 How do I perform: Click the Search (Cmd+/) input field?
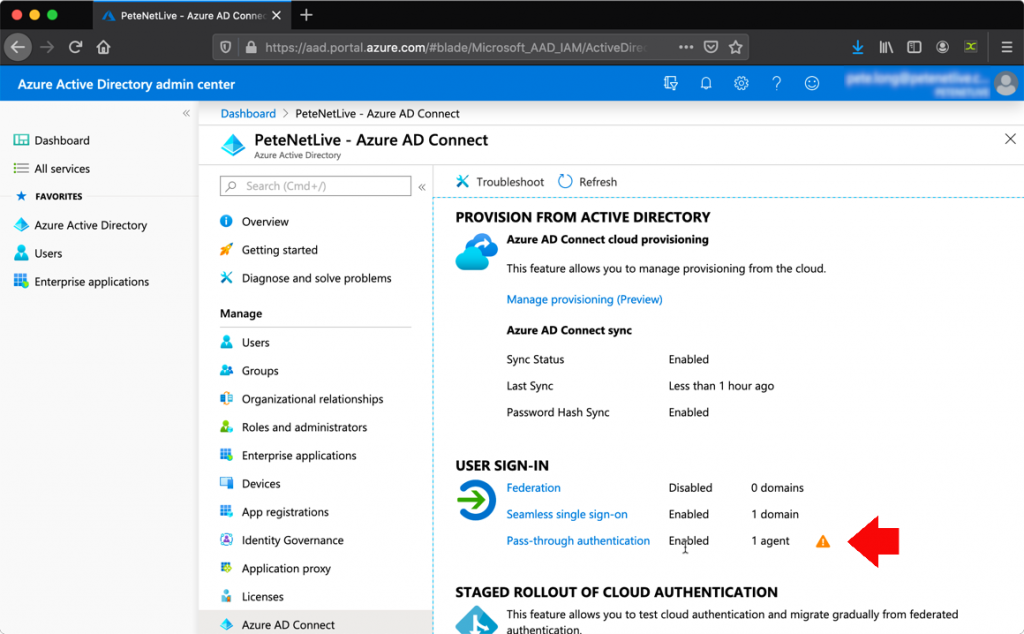[x=315, y=186]
